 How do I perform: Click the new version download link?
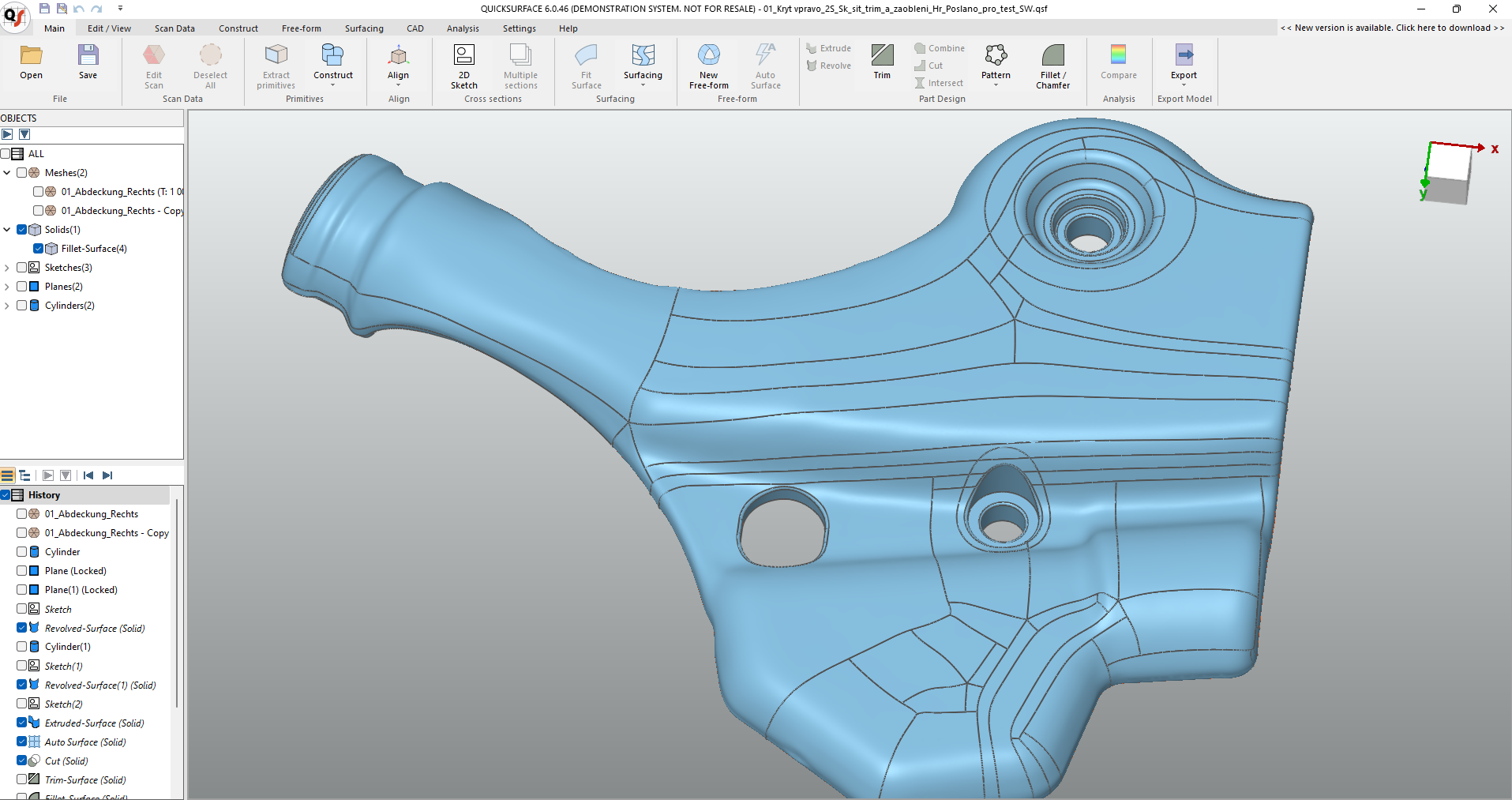tap(1393, 28)
